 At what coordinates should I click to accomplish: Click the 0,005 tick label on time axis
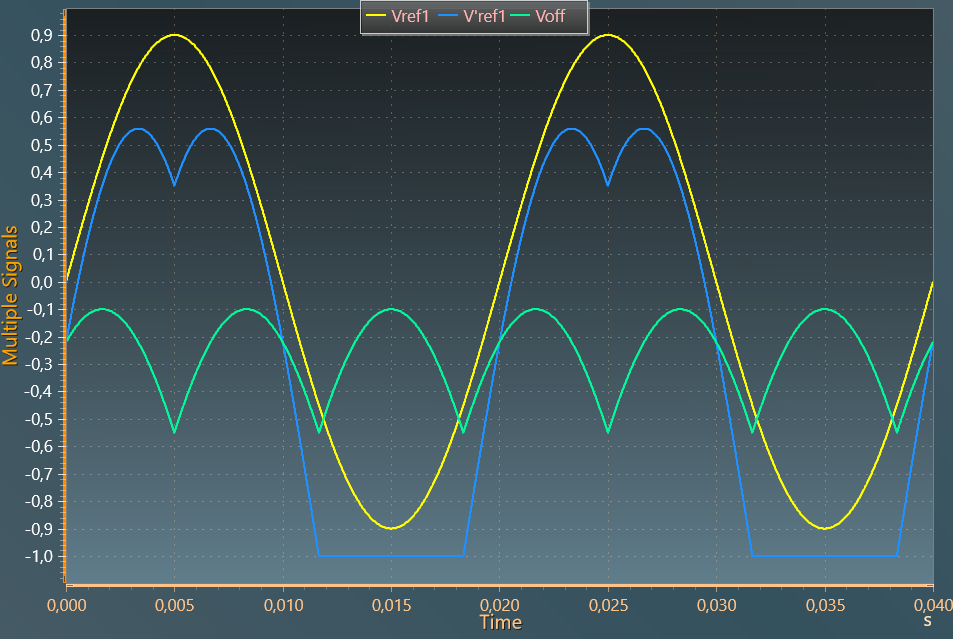coord(174,605)
